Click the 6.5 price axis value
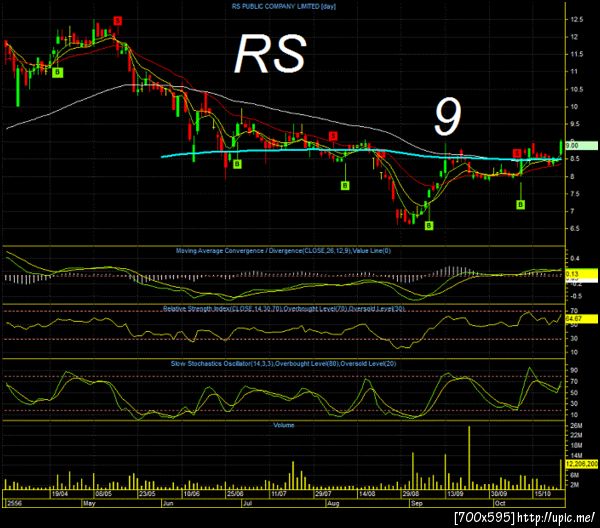This screenshot has width=600, height=528. (575, 228)
